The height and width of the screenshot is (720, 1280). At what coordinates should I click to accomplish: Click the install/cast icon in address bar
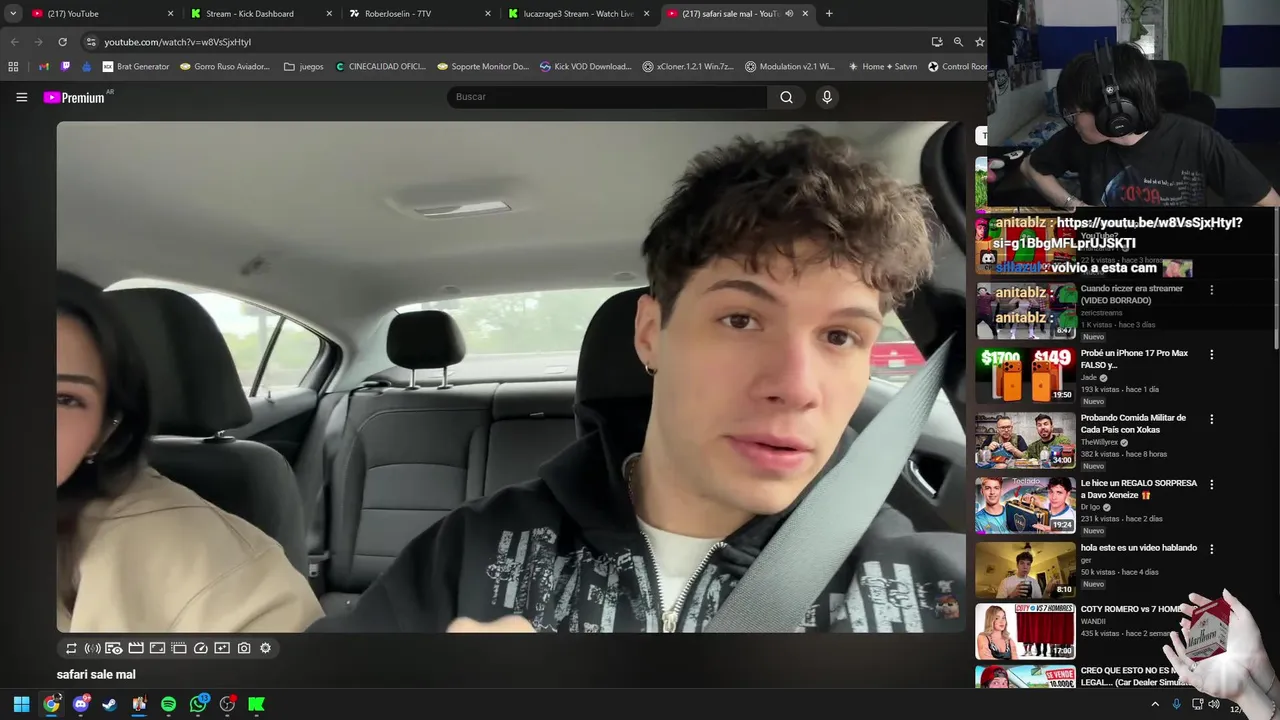pos(937,42)
